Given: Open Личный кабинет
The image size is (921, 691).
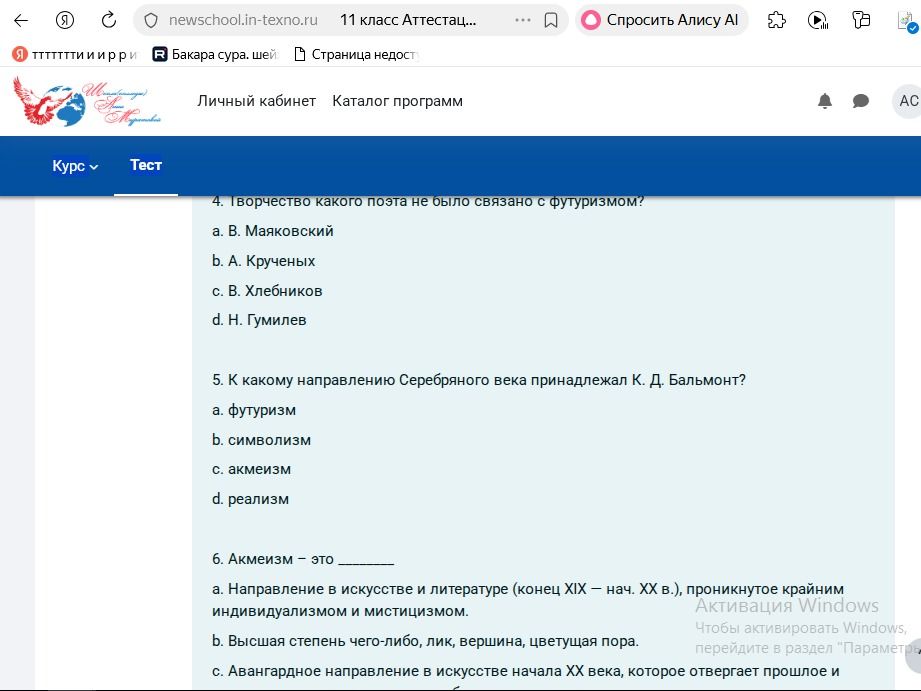Looking at the screenshot, I should 257,101.
